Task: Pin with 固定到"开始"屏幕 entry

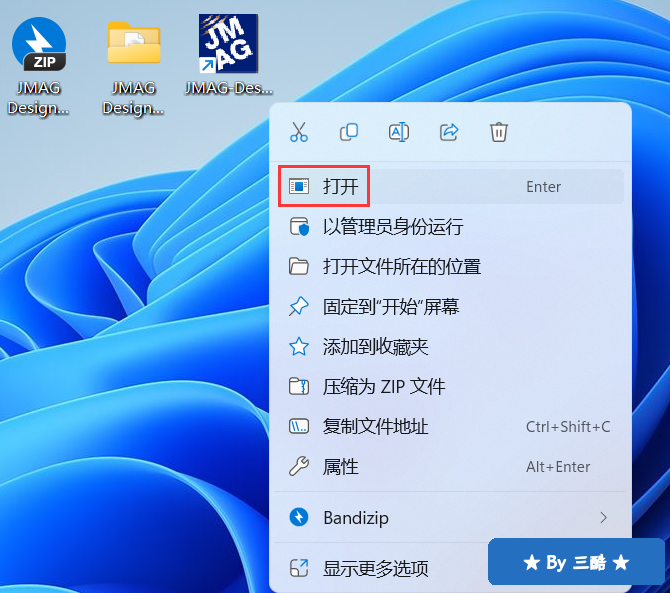Action: click(451, 306)
